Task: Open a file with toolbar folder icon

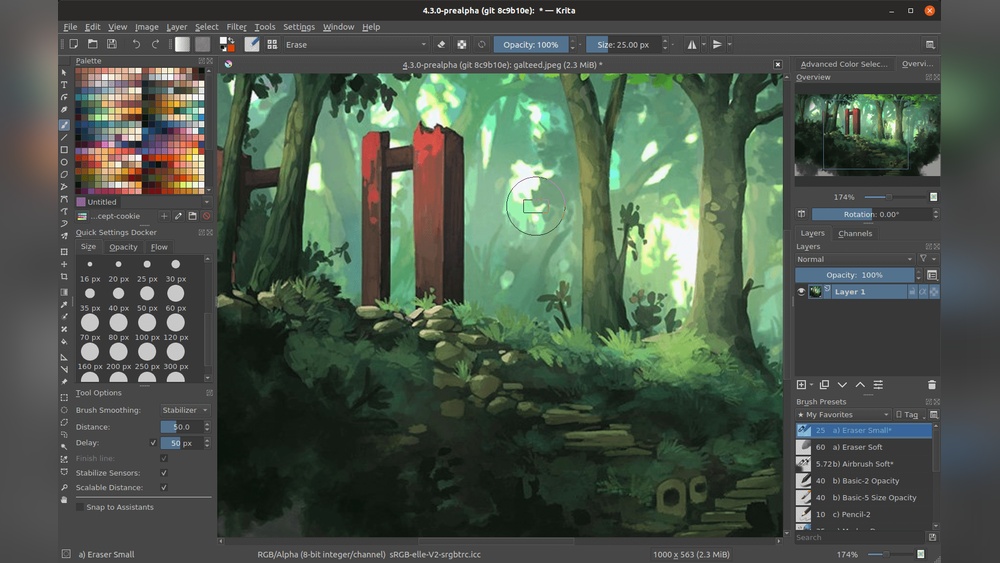Action: (92, 44)
